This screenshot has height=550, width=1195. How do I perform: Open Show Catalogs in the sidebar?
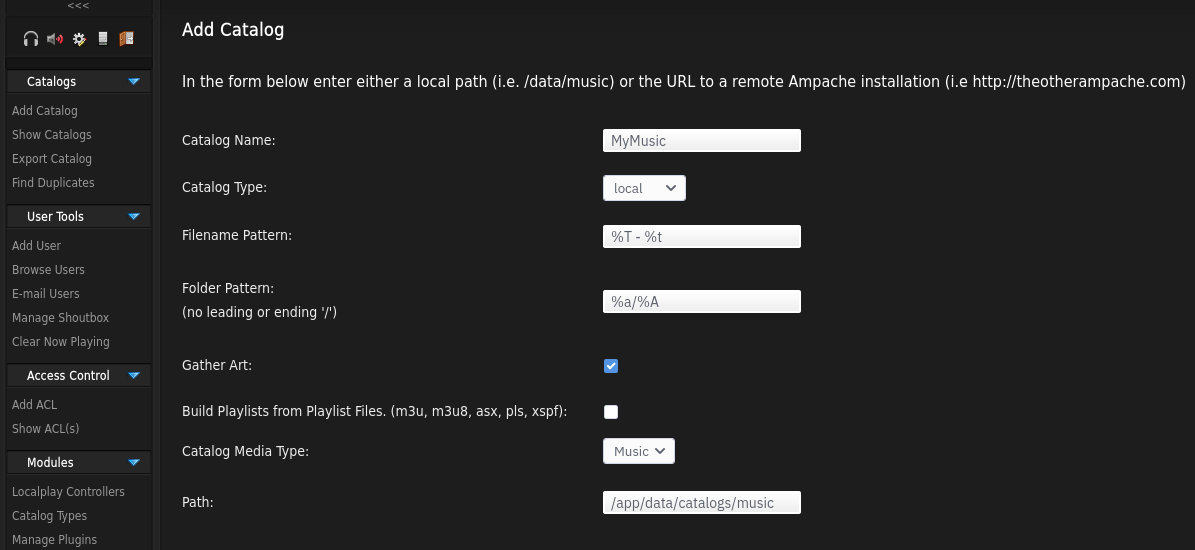pos(52,135)
